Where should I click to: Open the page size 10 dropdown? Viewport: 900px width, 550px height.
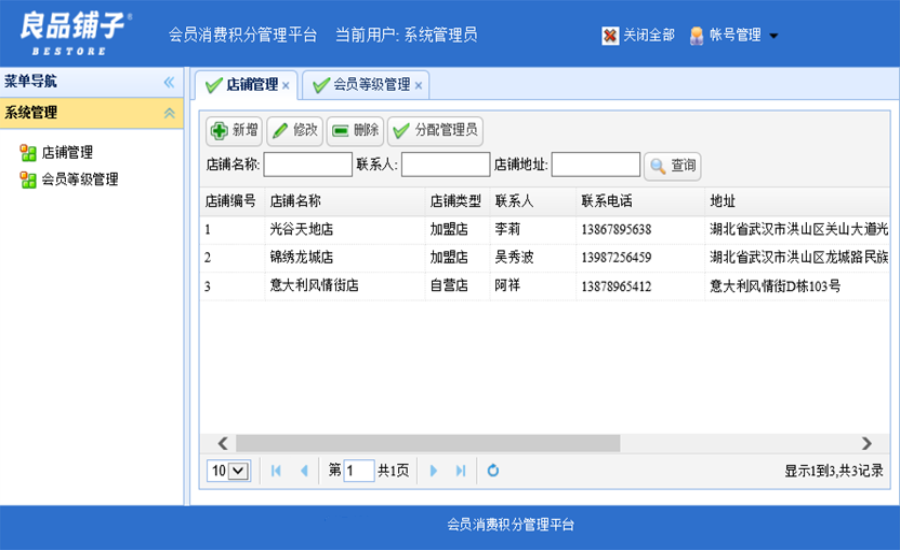pos(228,471)
